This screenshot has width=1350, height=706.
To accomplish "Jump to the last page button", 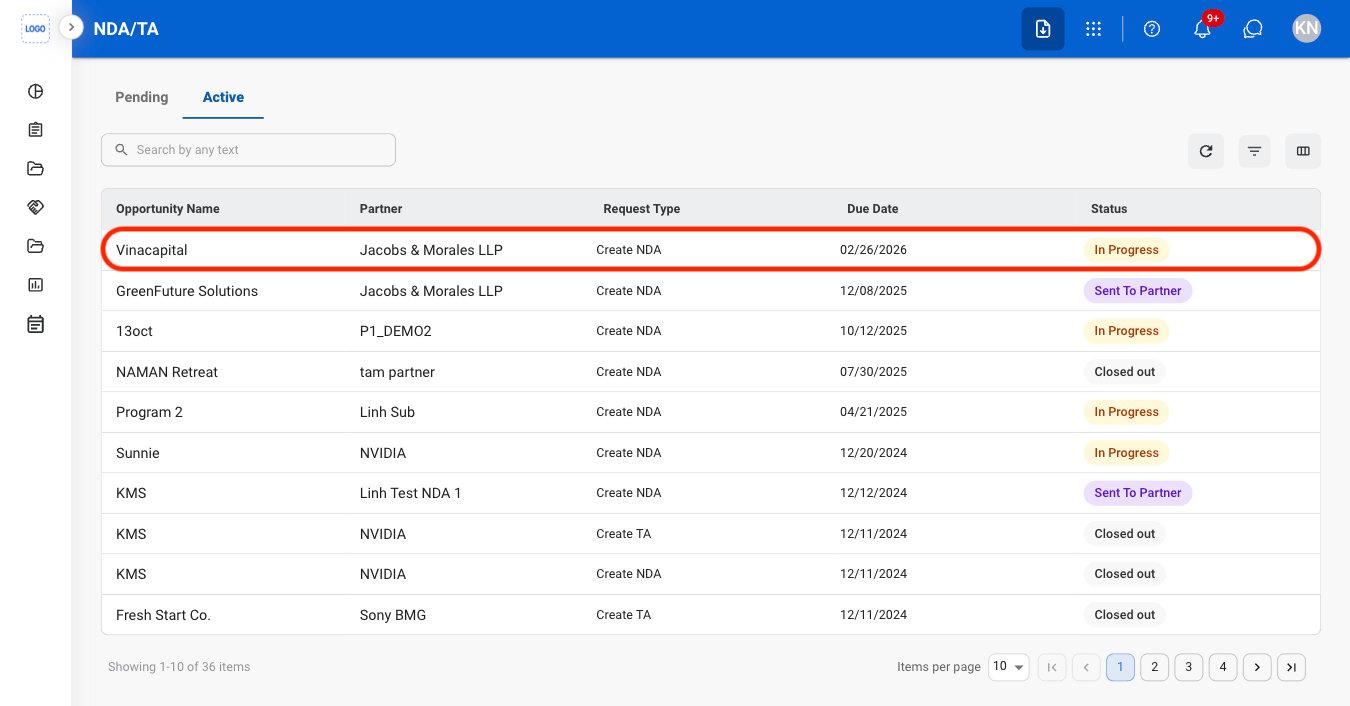I will point(1291,667).
